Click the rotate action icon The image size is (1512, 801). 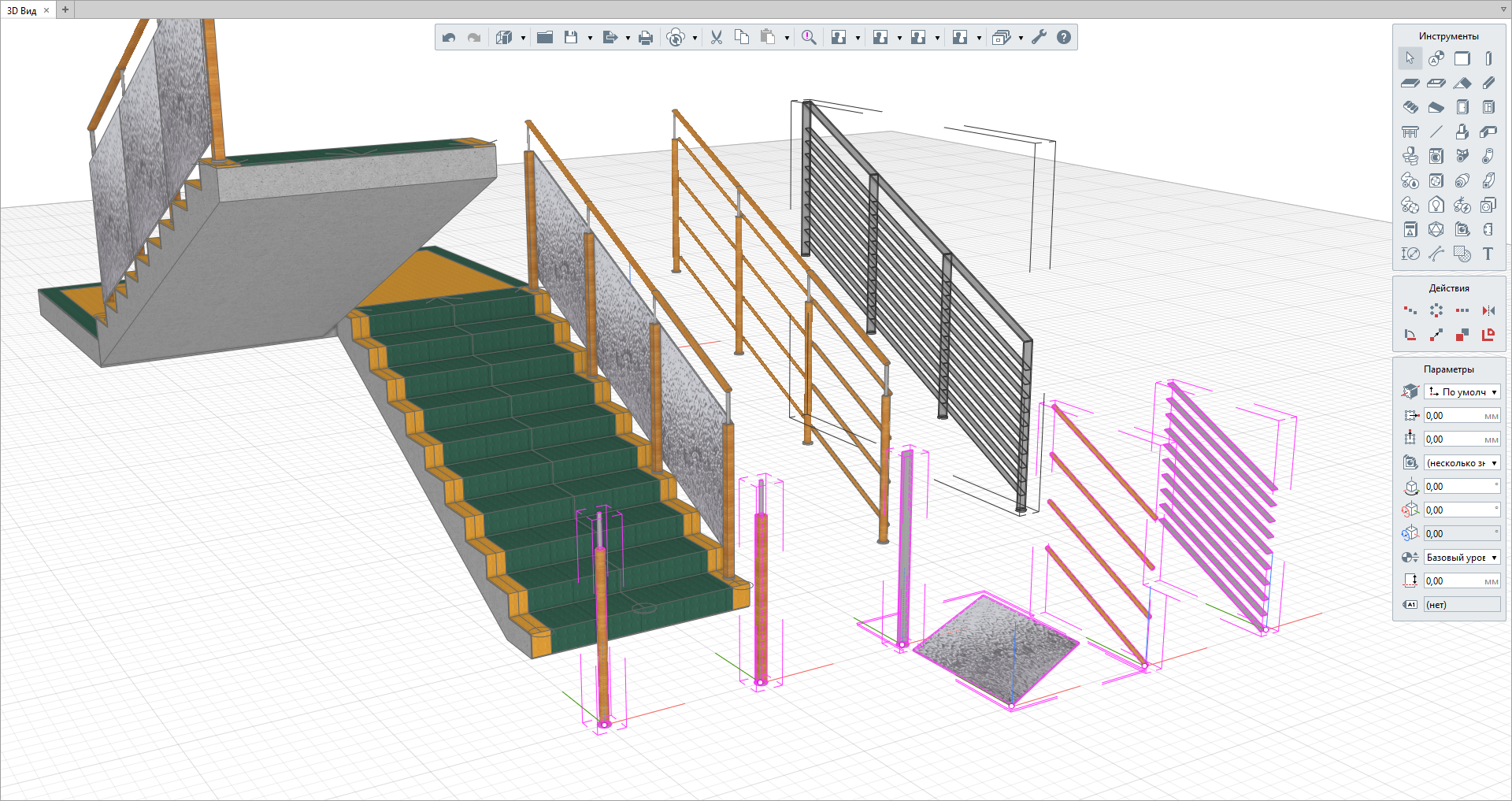pos(1410,335)
